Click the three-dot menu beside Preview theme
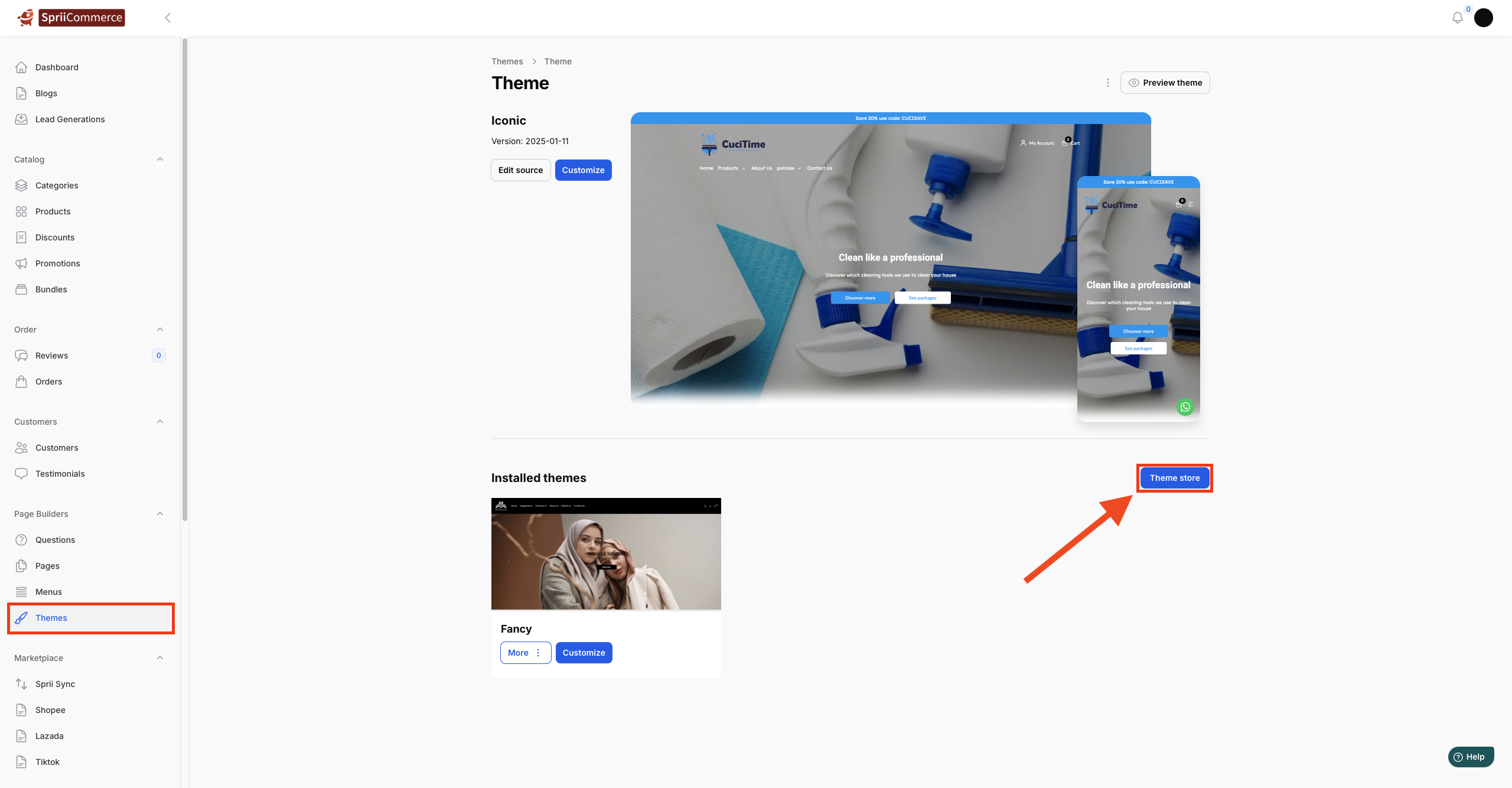 1107,83
